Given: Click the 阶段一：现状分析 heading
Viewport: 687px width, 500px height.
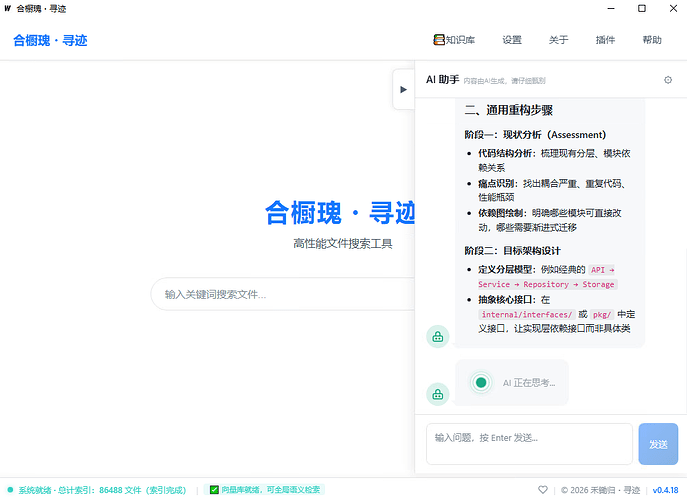Looking at the screenshot, I should click(535, 135).
